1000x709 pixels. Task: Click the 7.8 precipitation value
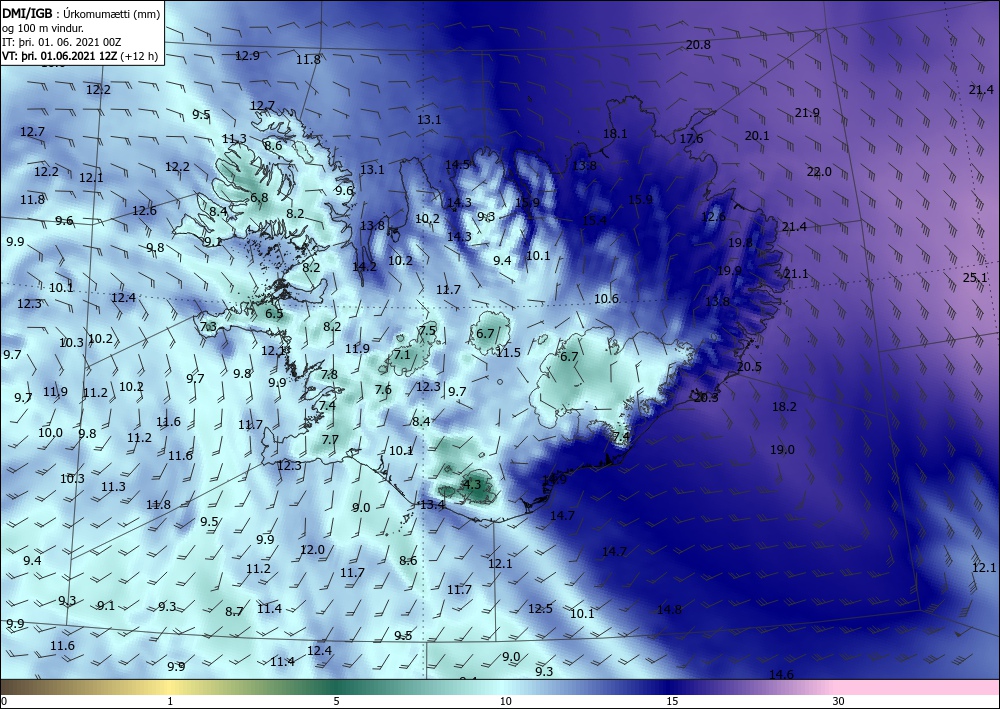click(329, 374)
